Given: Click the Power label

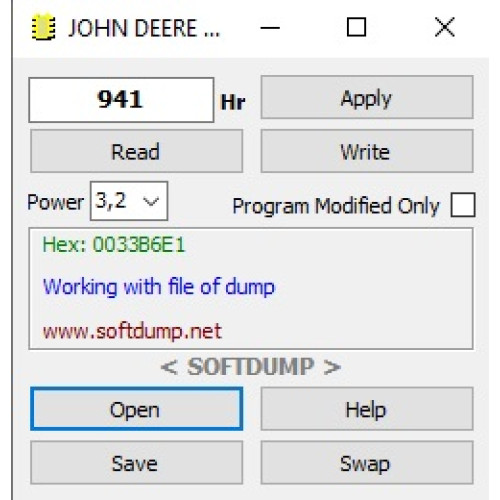Looking at the screenshot, I should point(55,203).
